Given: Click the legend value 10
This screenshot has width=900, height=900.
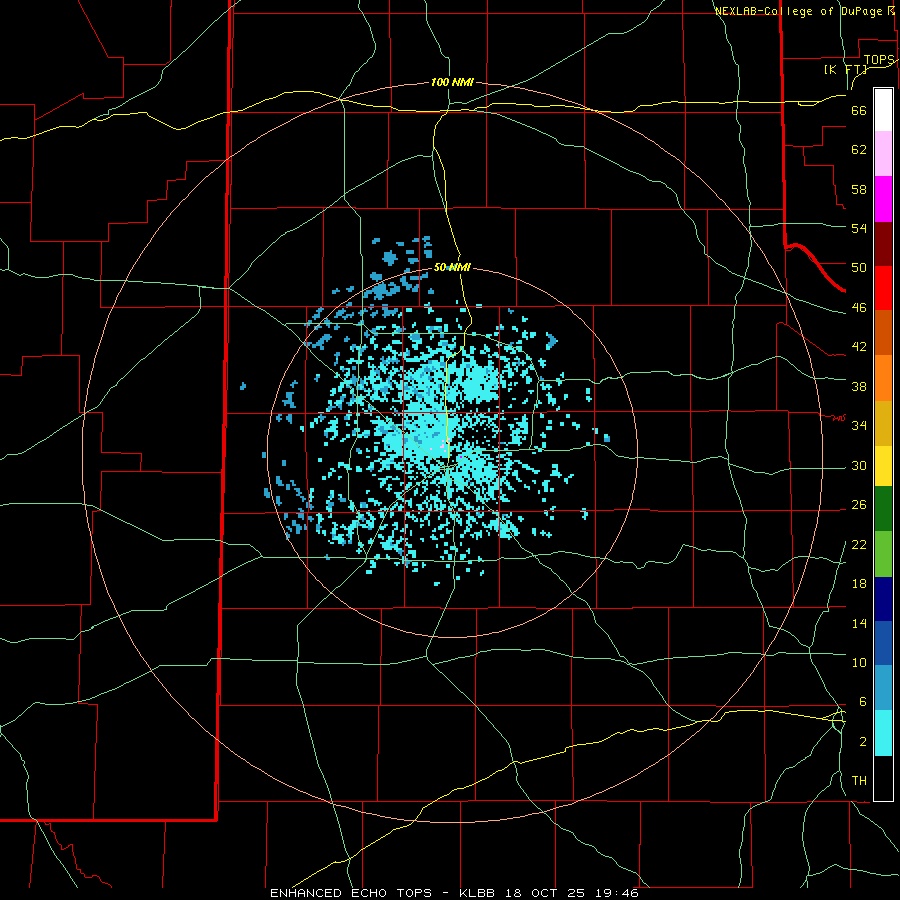Looking at the screenshot, I should pyautogui.click(x=859, y=662).
